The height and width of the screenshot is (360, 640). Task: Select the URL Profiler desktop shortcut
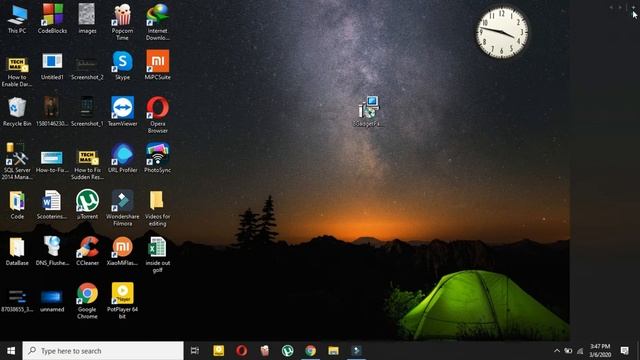tap(122, 159)
